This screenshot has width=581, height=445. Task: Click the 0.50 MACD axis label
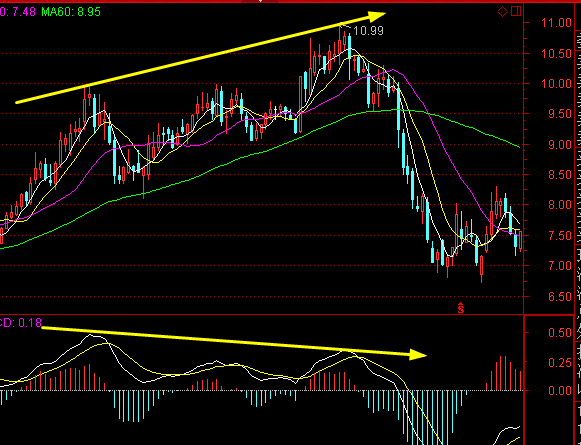(x=560, y=332)
